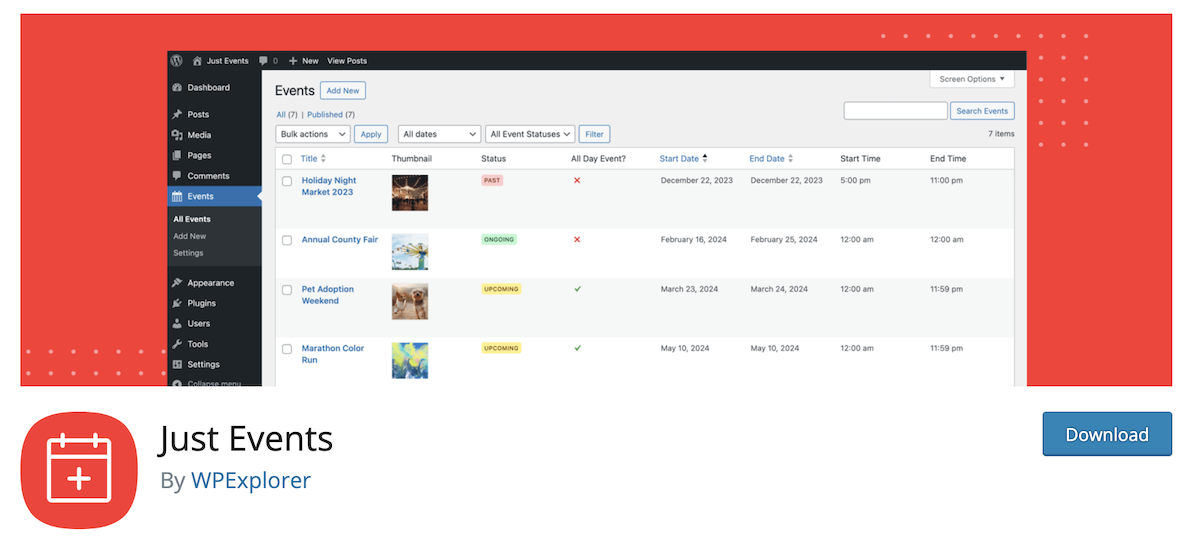1200x539 pixels.
Task: Click the Collapse menu arrow icon
Action: 177,383
